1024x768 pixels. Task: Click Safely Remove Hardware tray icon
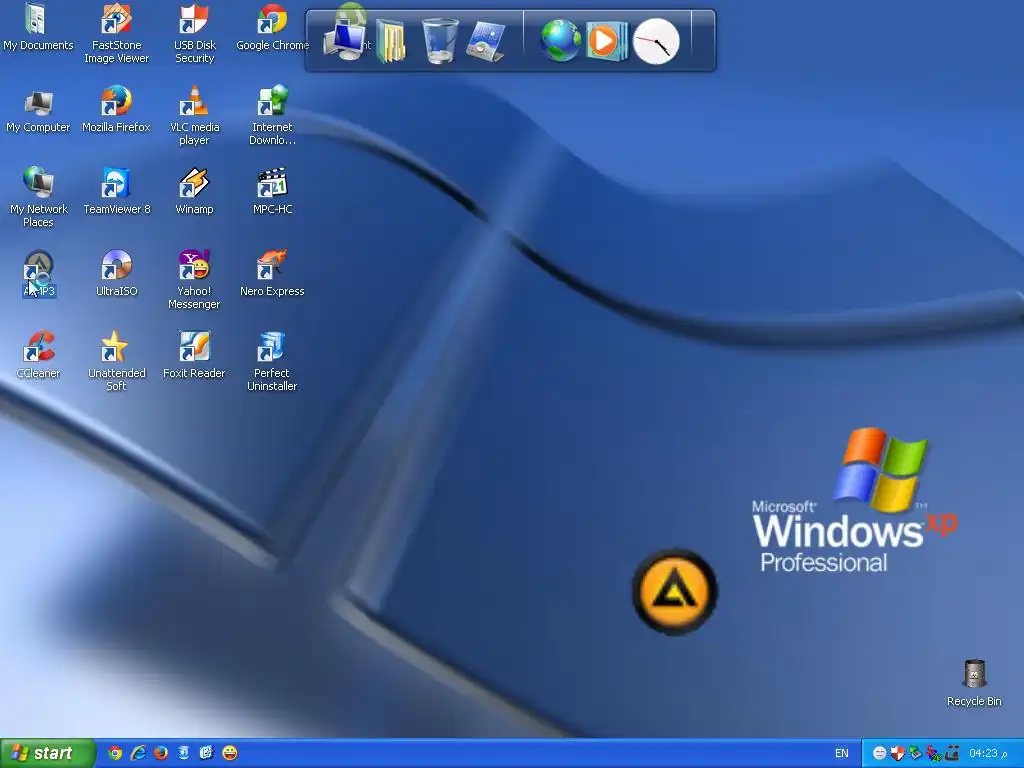tap(916, 753)
